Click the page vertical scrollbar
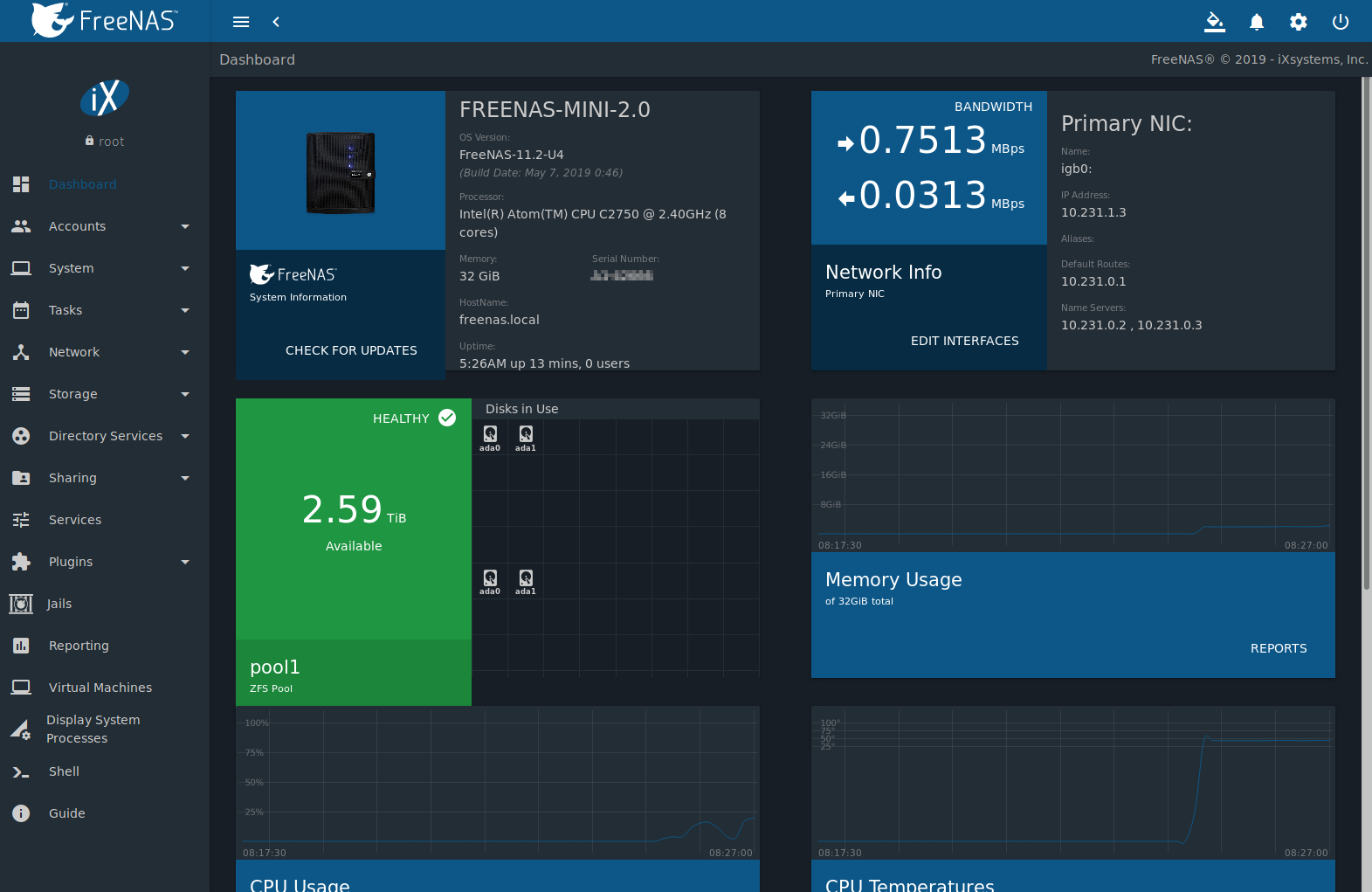Screen dimensions: 1372x892 coord(1367,332)
